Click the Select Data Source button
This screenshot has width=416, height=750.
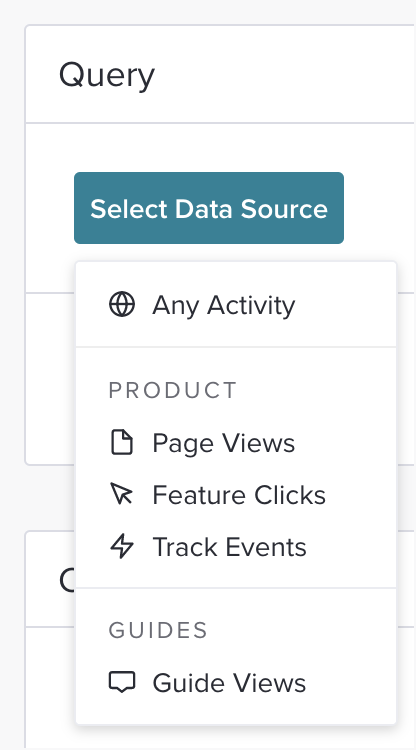(x=209, y=208)
